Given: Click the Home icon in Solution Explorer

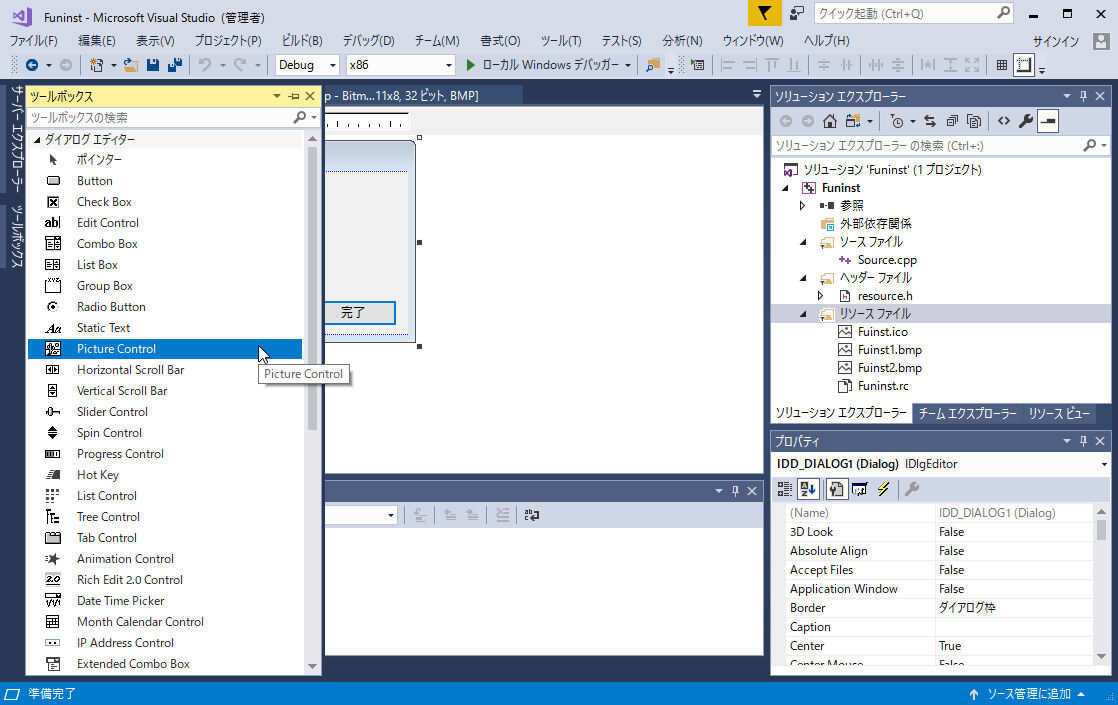Looking at the screenshot, I should click(829, 121).
